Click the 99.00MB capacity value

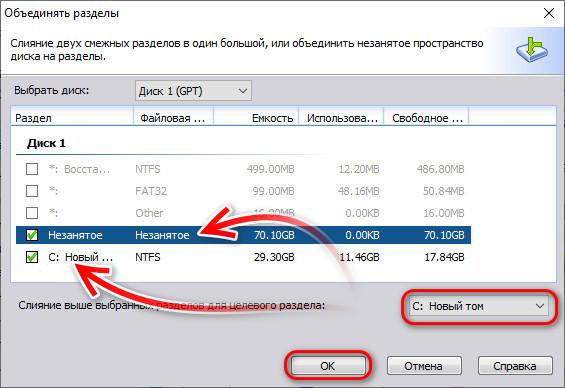[x=273, y=191]
